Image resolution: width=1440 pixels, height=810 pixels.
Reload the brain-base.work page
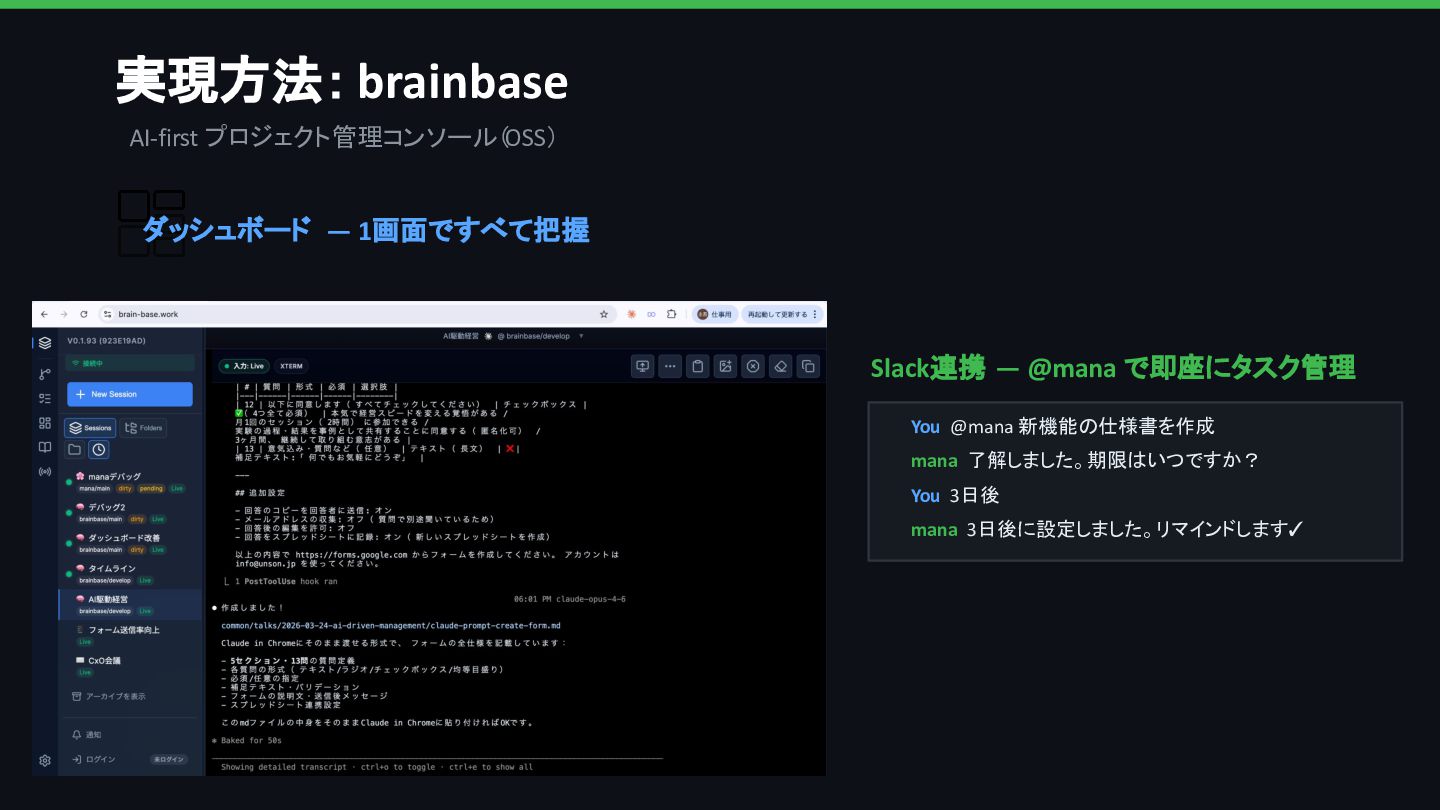pos(84,314)
